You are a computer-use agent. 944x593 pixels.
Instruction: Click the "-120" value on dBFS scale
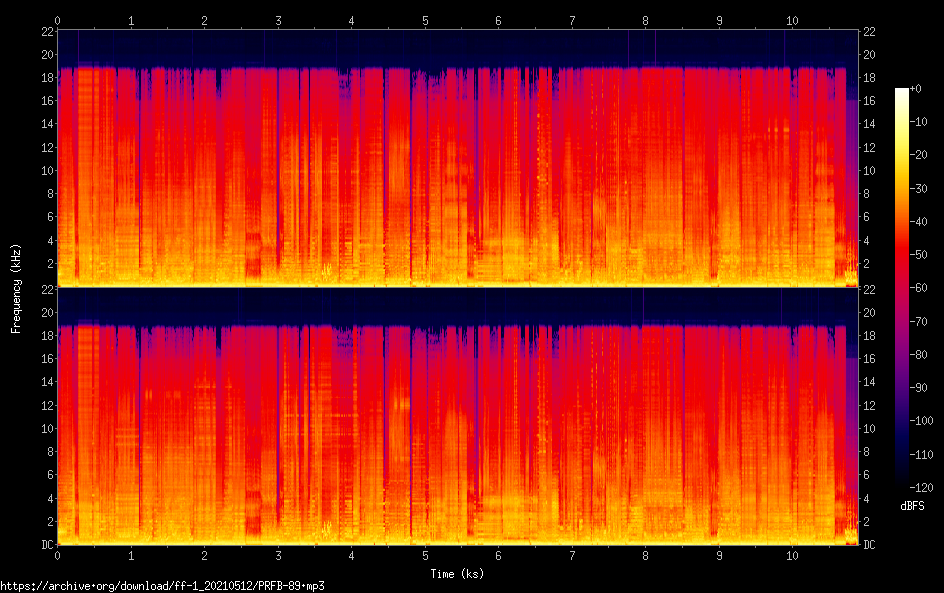coord(921,488)
